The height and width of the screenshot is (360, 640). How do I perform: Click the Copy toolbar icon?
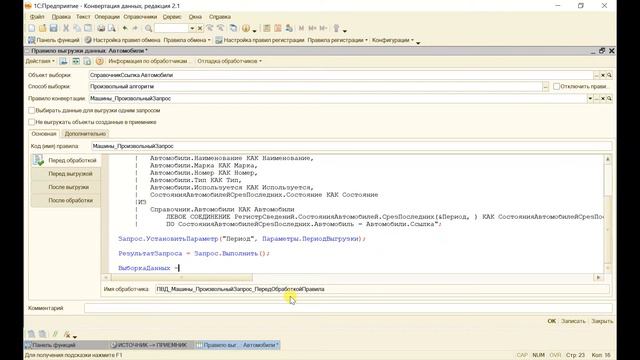pyautogui.click(x=77, y=28)
